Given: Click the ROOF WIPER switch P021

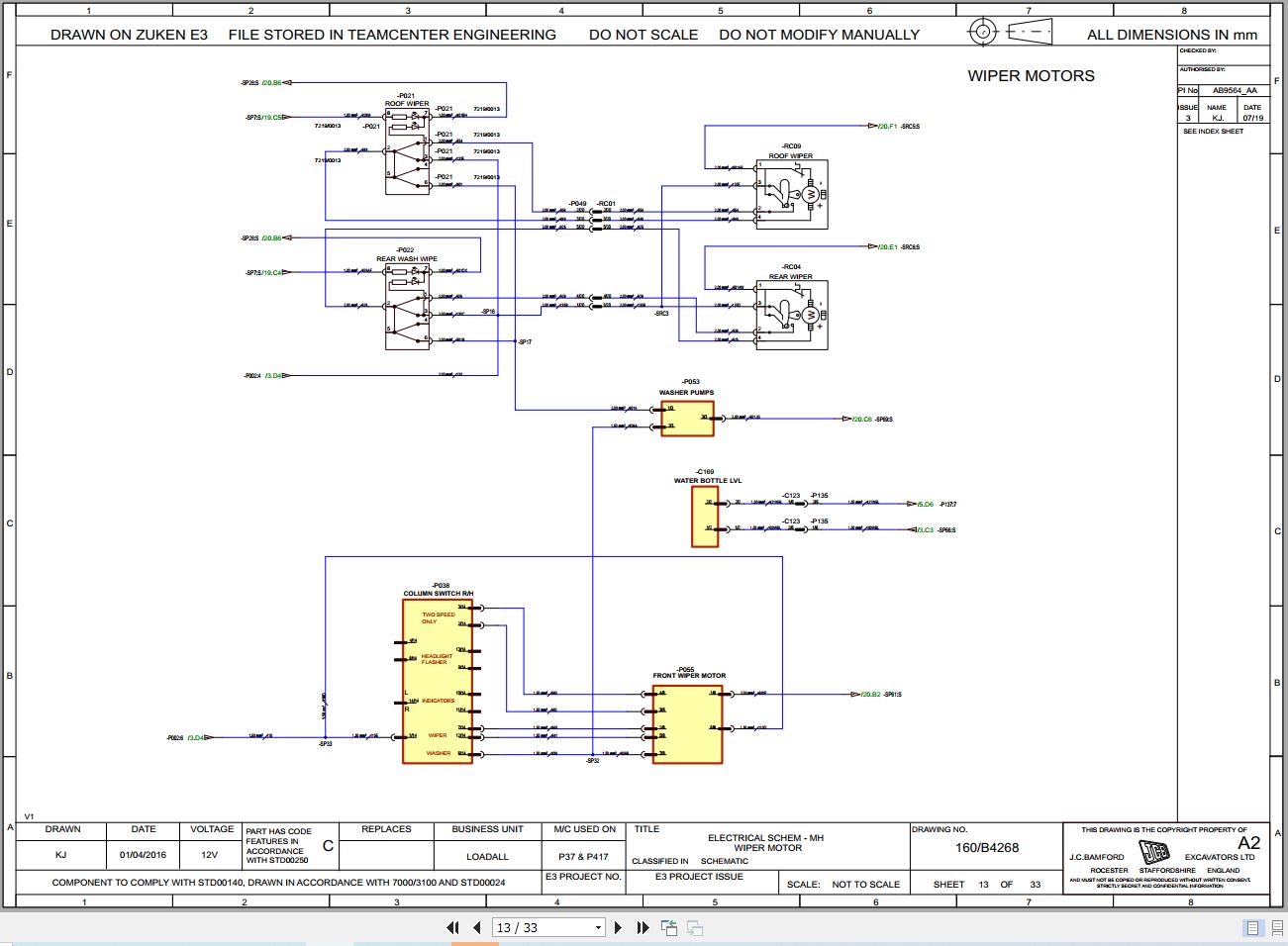Looking at the screenshot, I should tap(407, 149).
